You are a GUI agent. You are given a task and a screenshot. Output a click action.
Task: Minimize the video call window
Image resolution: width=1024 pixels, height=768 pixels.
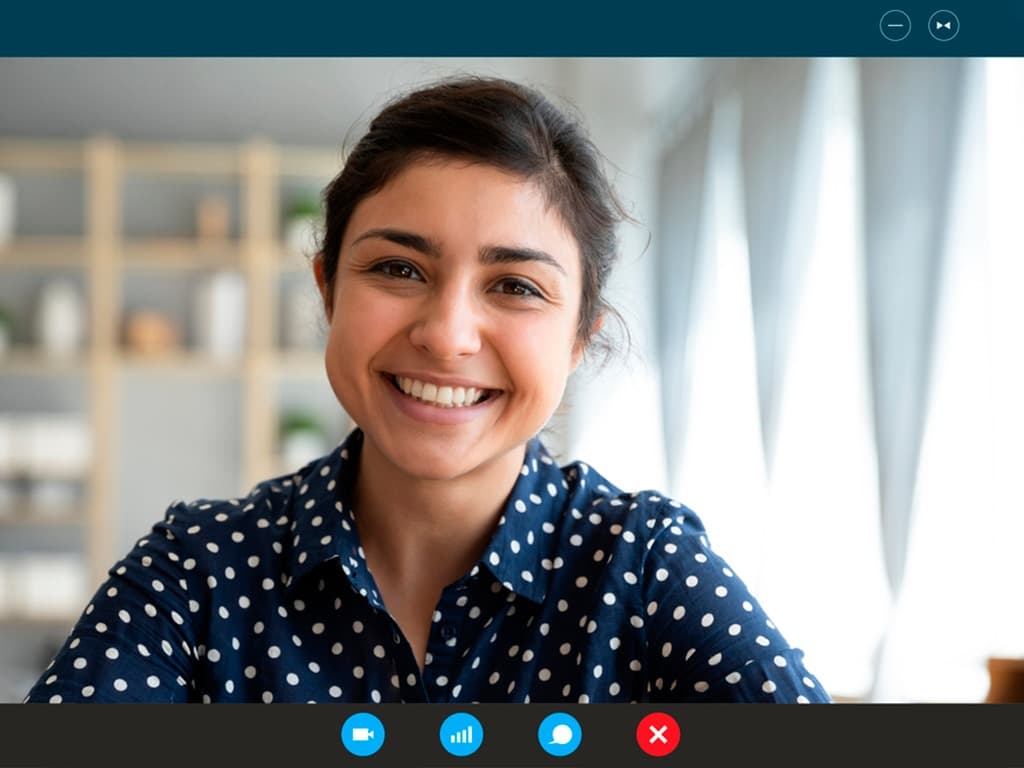[895, 26]
